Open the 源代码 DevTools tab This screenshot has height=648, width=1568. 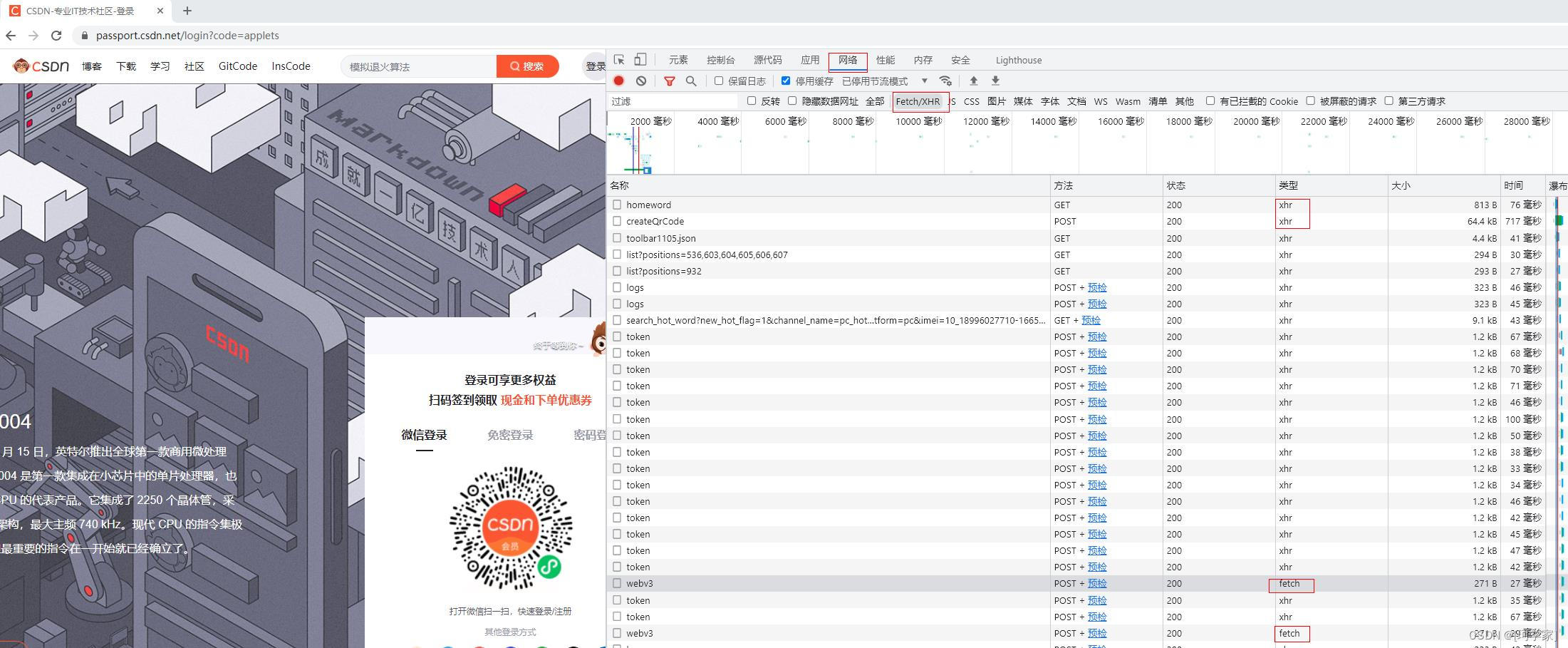tap(767, 60)
